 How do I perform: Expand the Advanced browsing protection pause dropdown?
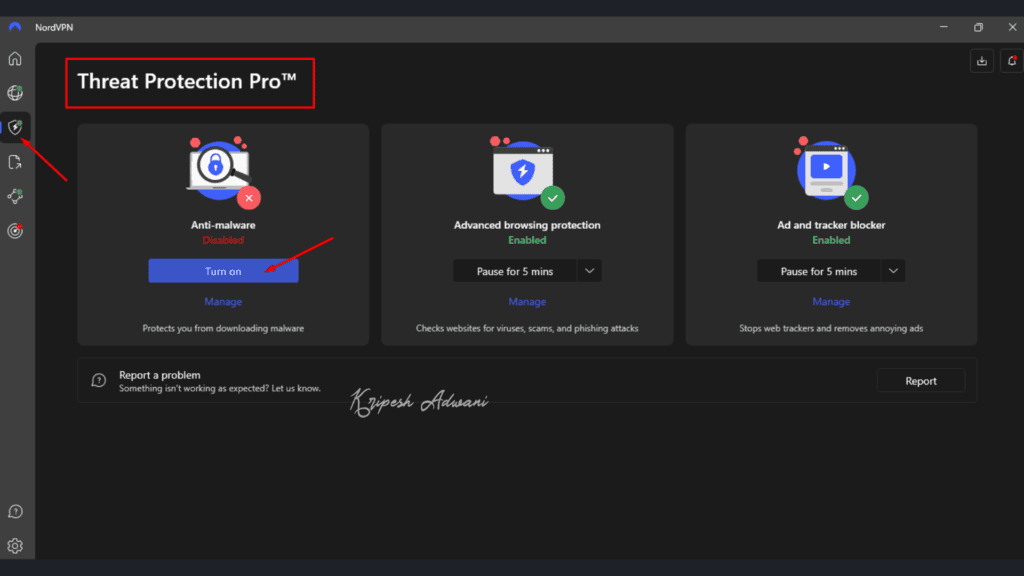(x=590, y=270)
